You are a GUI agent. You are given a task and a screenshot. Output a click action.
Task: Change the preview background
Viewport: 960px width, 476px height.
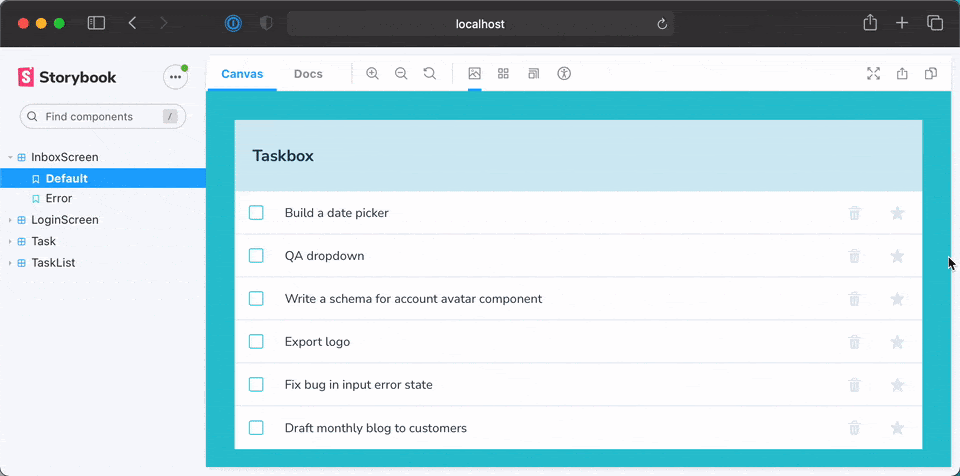point(475,74)
